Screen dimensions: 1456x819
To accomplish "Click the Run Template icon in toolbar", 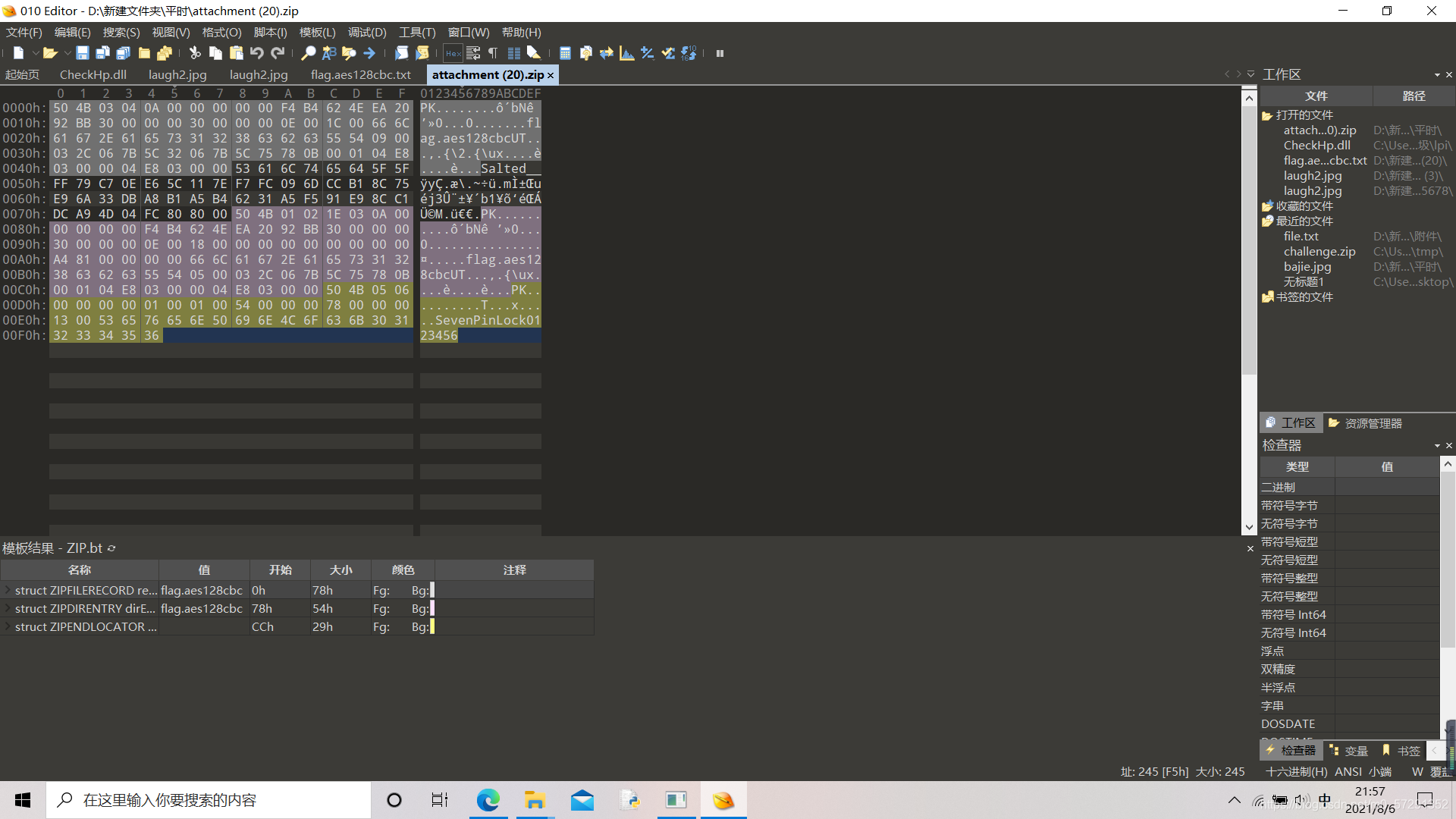I will (422, 53).
